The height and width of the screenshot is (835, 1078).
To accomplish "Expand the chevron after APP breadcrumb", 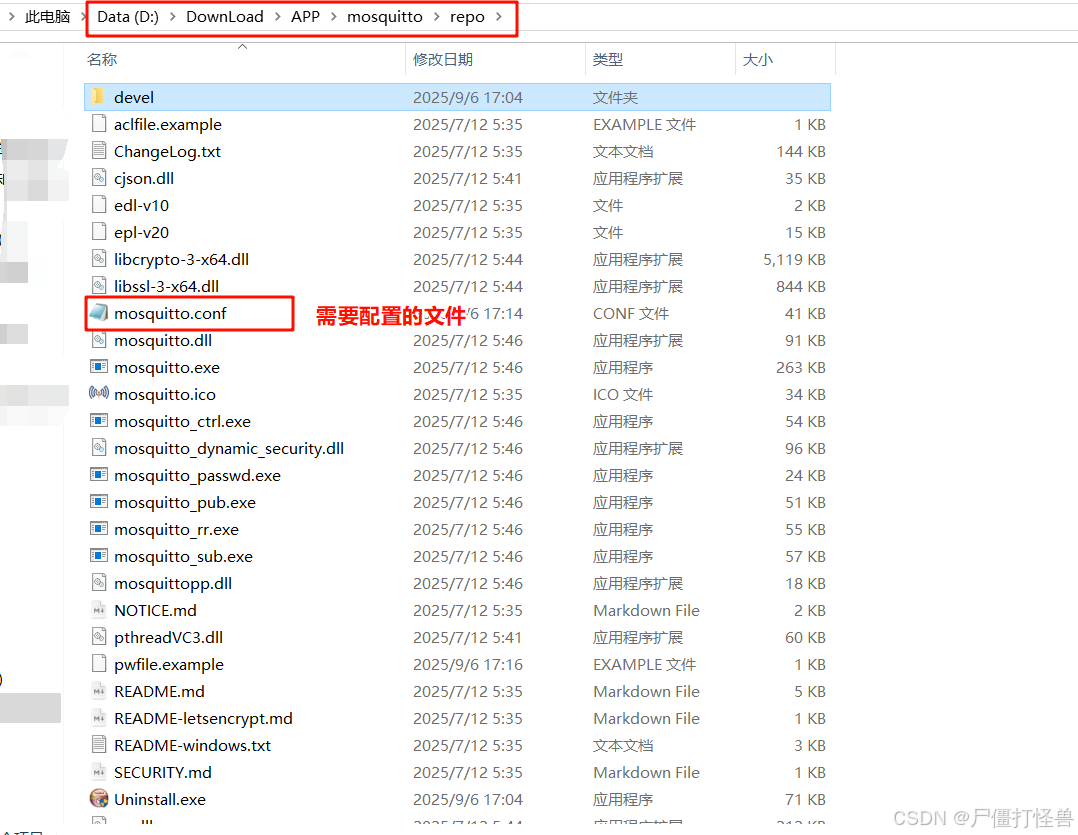I will point(333,16).
